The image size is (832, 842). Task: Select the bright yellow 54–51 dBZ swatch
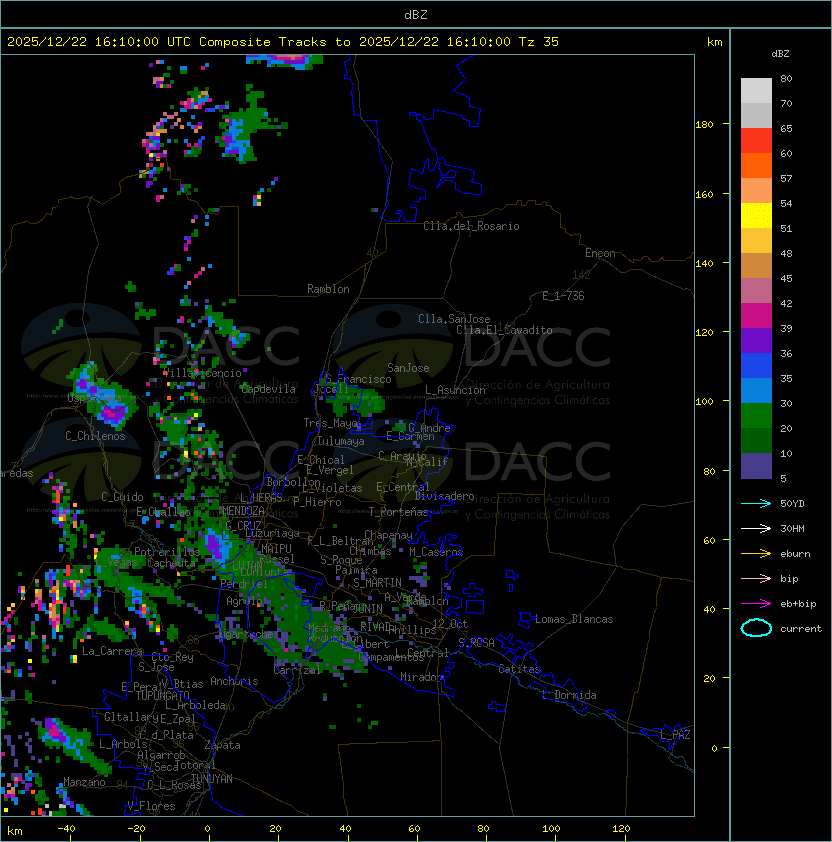click(756, 215)
